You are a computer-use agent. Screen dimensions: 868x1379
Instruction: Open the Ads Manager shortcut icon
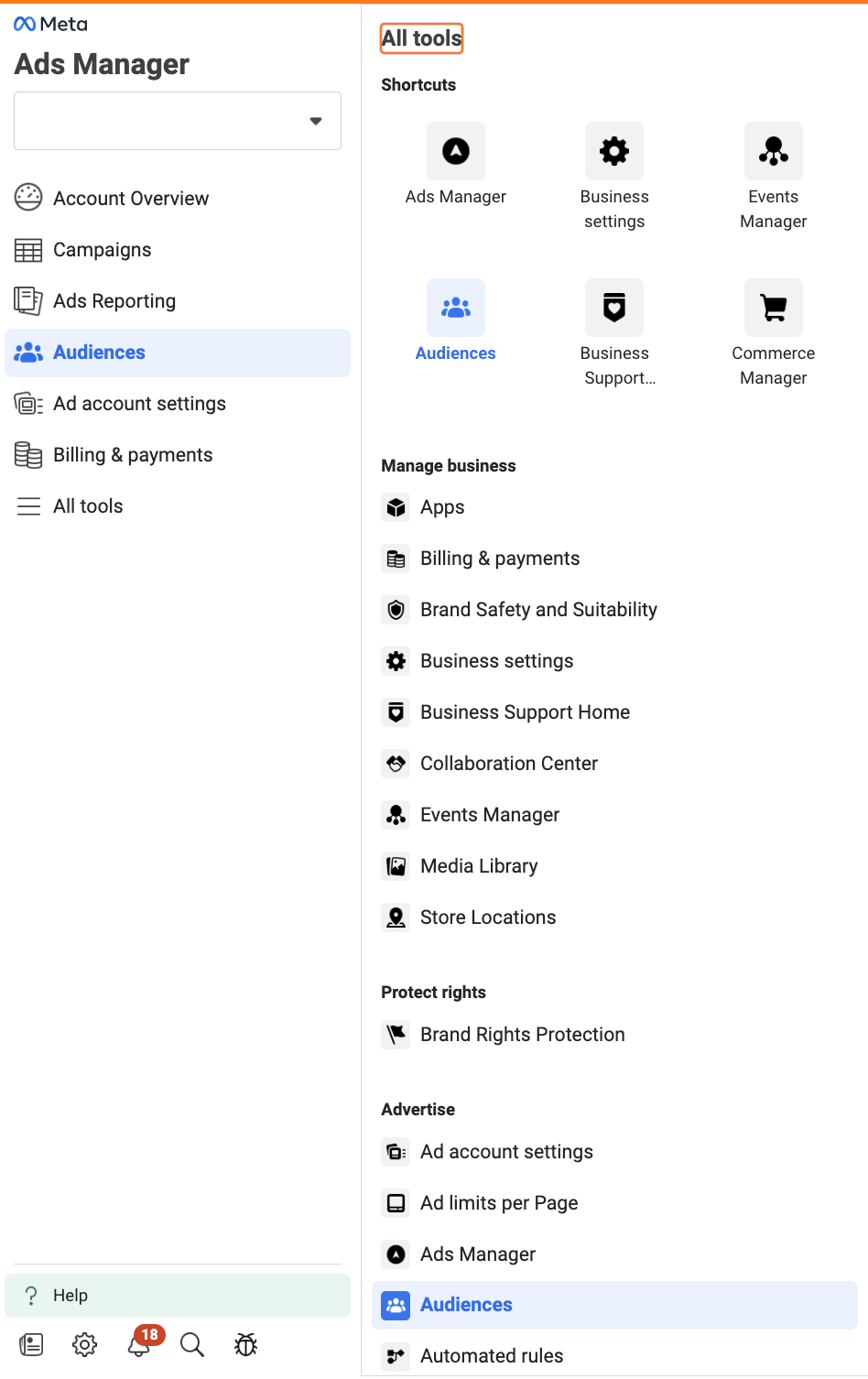point(456,151)
